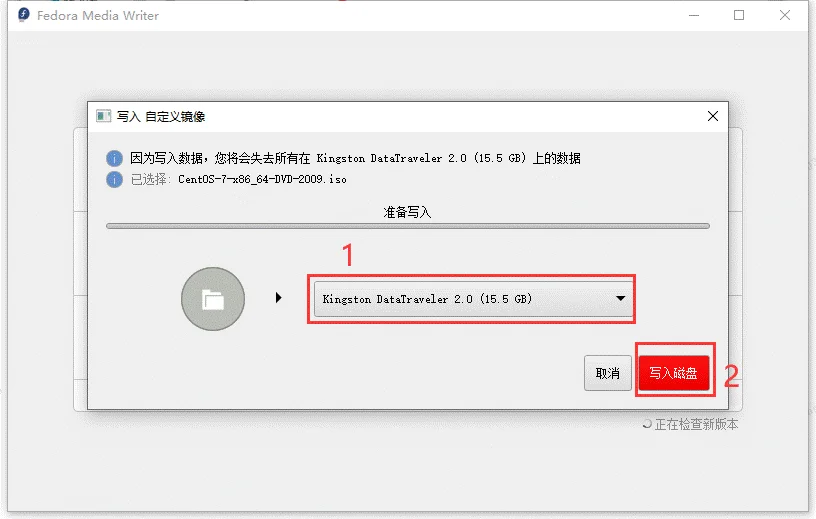Screen dimensions: 816x519
Task: Click the dropdown arrow of drive selector
Action: point(620,298)
